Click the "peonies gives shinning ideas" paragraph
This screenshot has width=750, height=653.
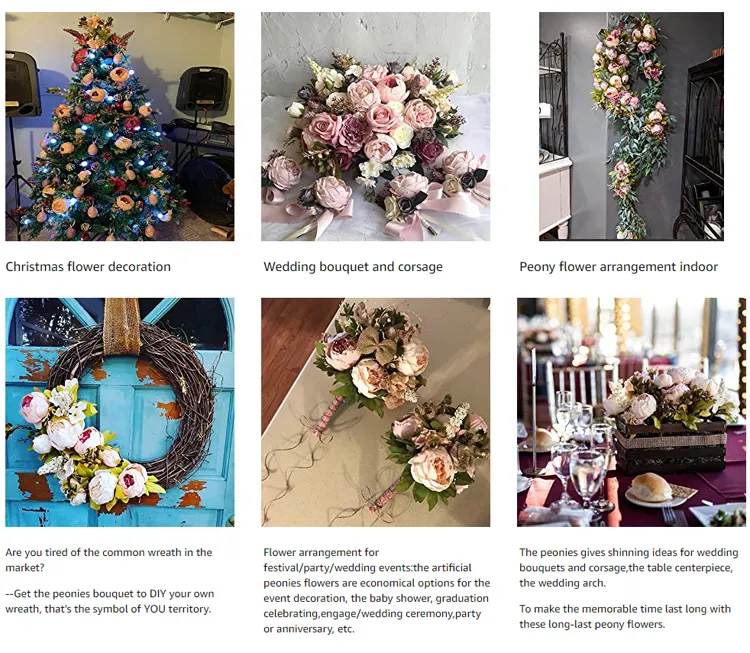(x=629, y=567)
